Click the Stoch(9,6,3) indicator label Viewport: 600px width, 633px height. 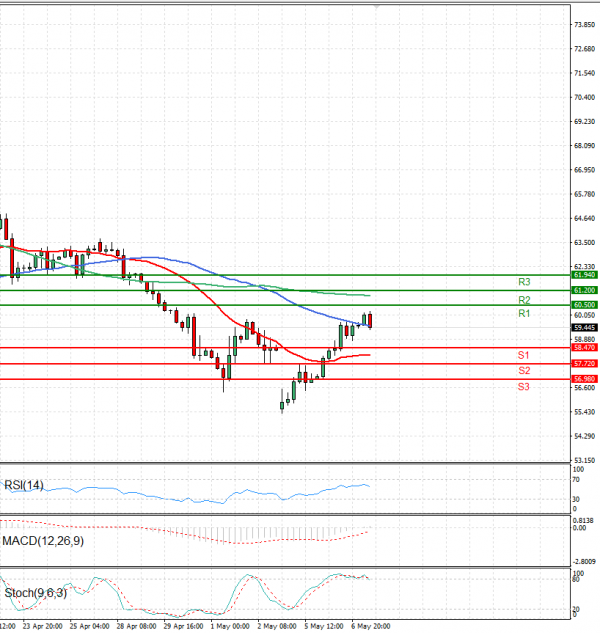pos(36,593)
